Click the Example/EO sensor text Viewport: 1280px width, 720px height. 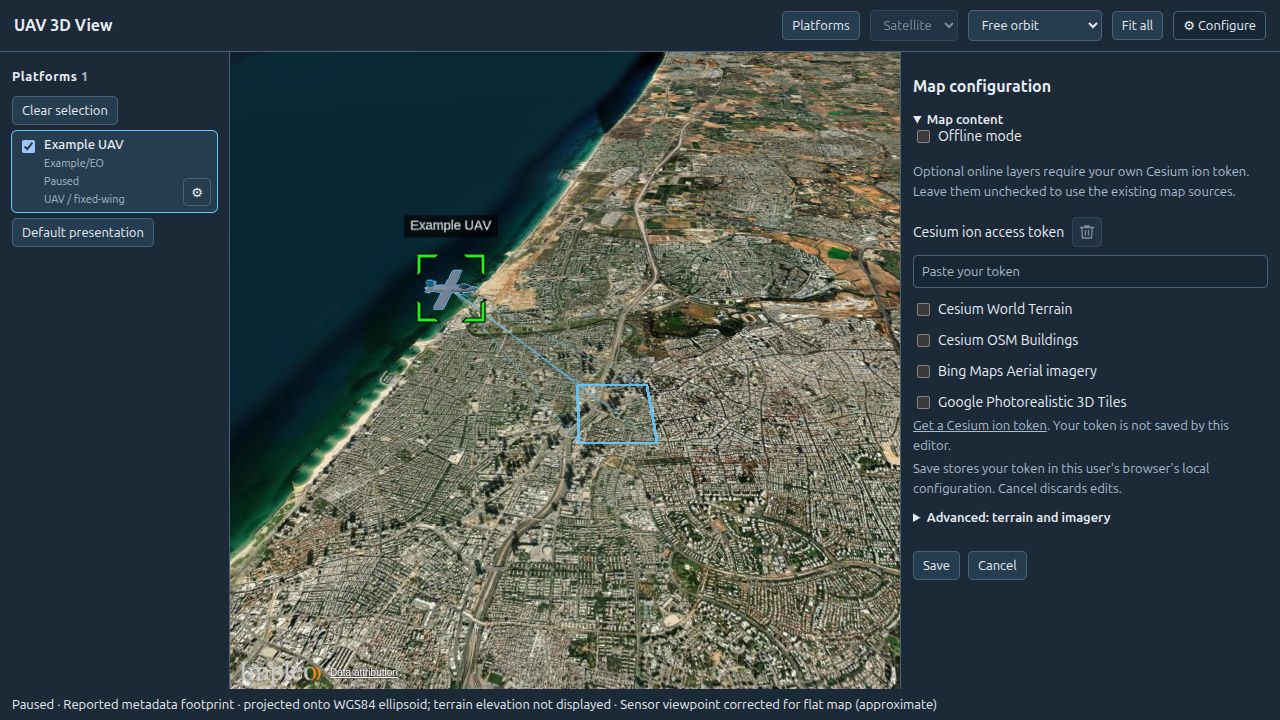(74, 163)
